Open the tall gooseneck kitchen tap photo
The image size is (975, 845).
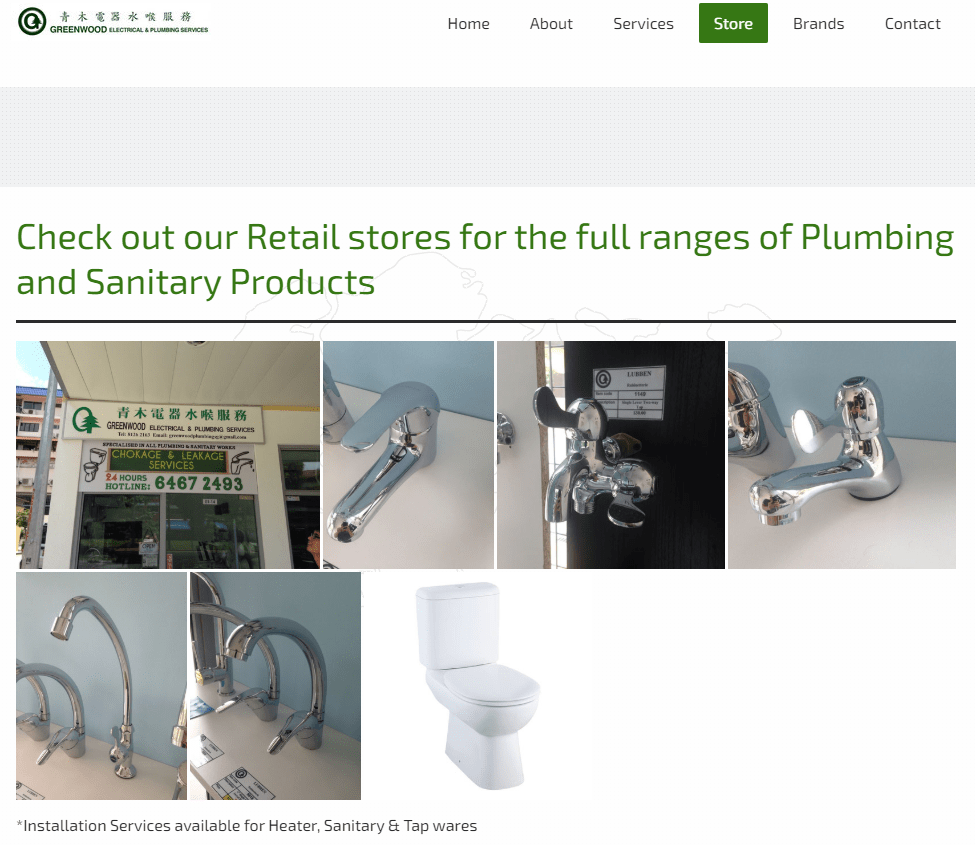(x=101, y=686)
